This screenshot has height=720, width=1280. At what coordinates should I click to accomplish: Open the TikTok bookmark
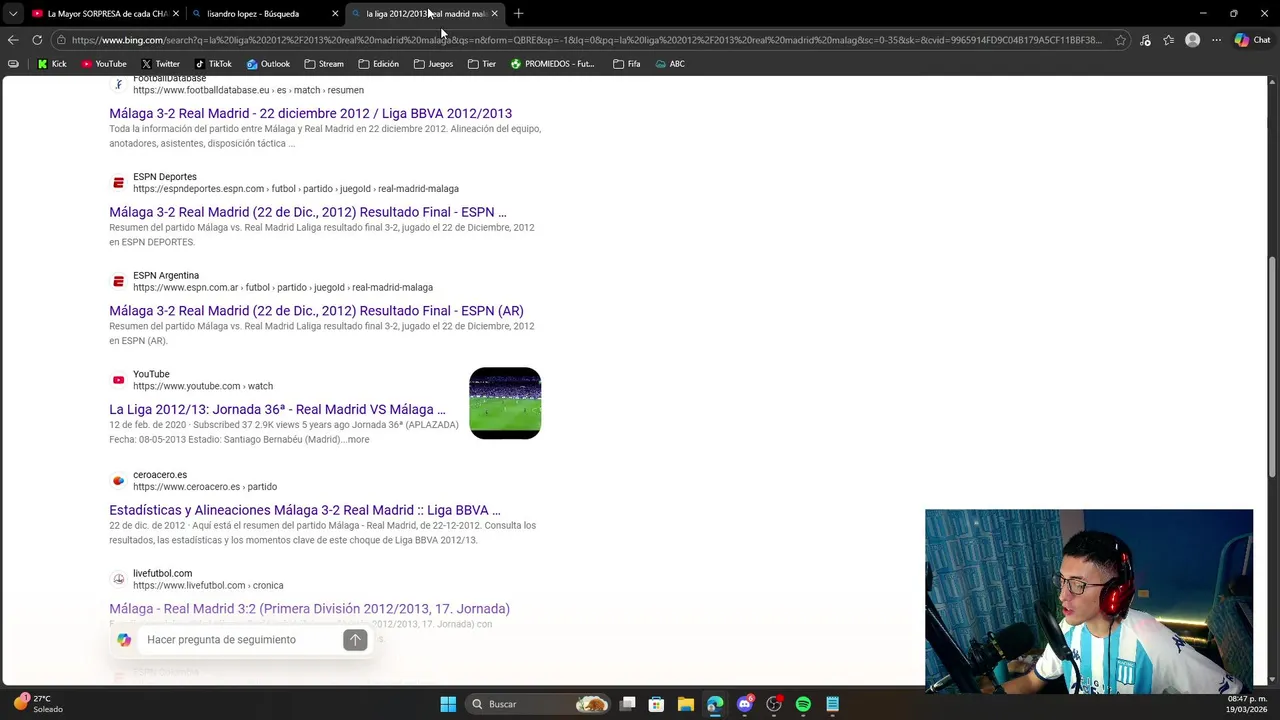pyautogui.click(x=213, y=64)
